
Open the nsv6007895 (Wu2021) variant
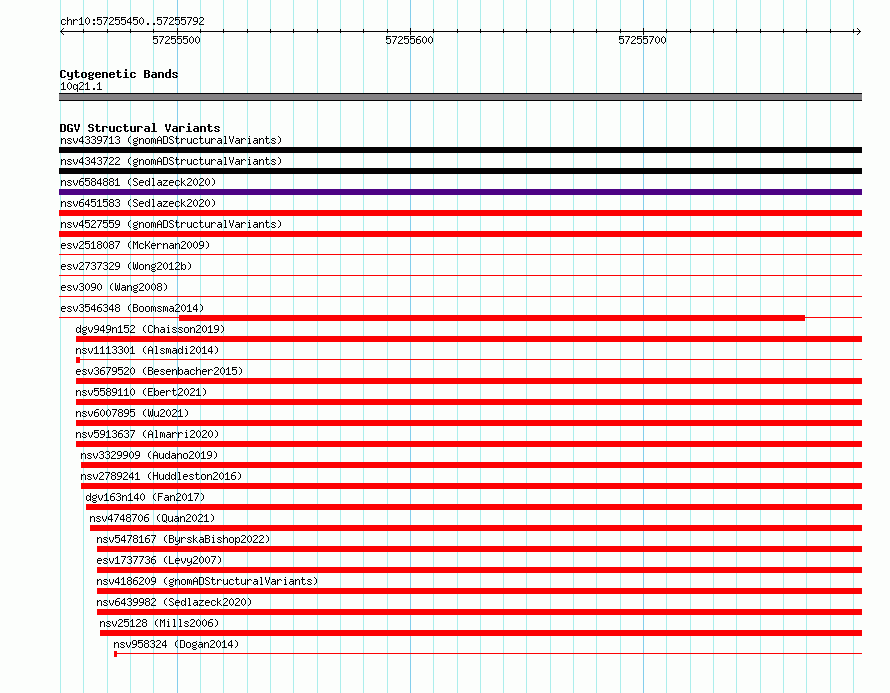pyautogui.click(x=132, y=413)
